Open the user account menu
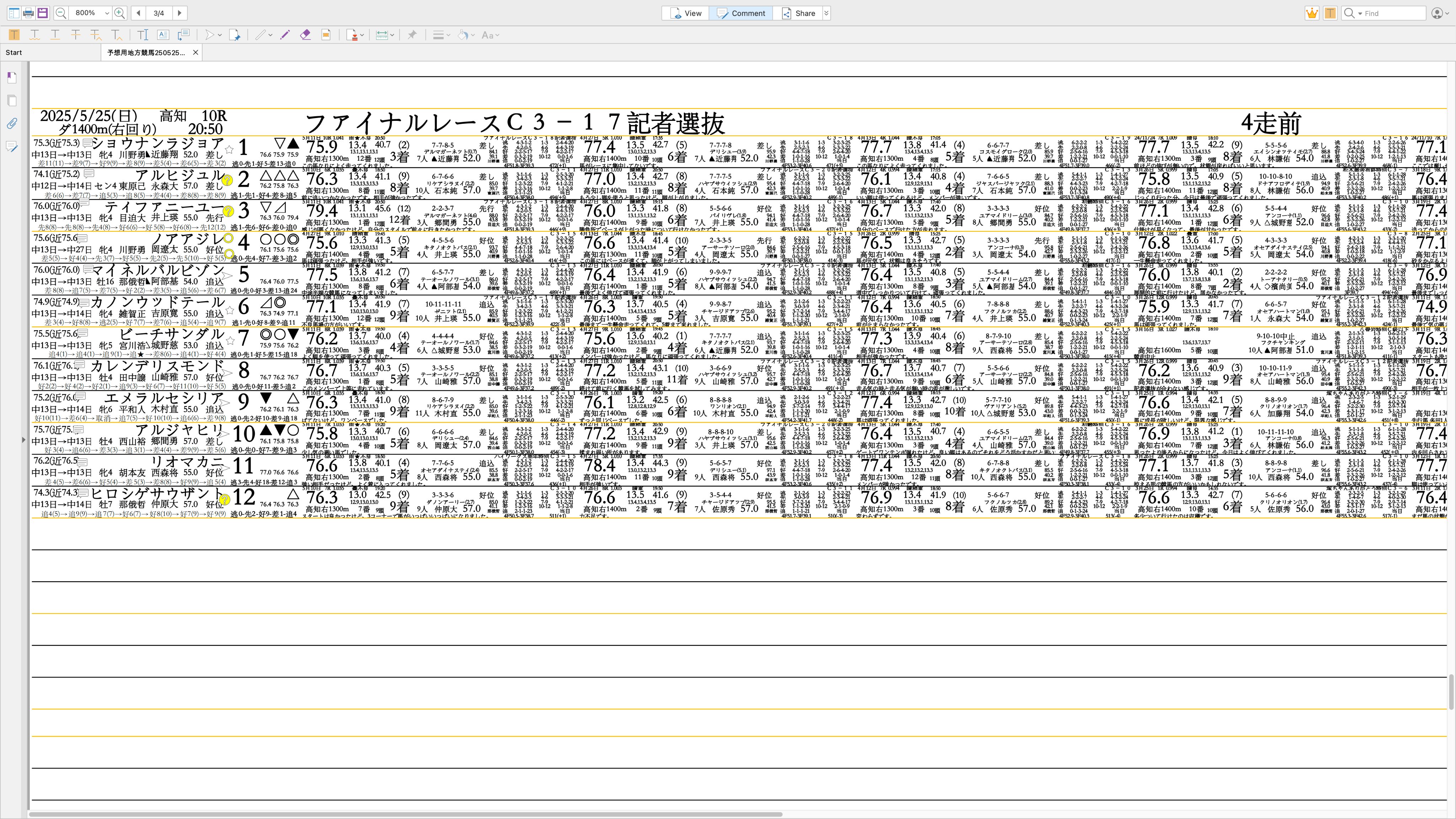The height and width of the screenshot is (819, 1456). pyautogui.click(x=1441, y=13)
